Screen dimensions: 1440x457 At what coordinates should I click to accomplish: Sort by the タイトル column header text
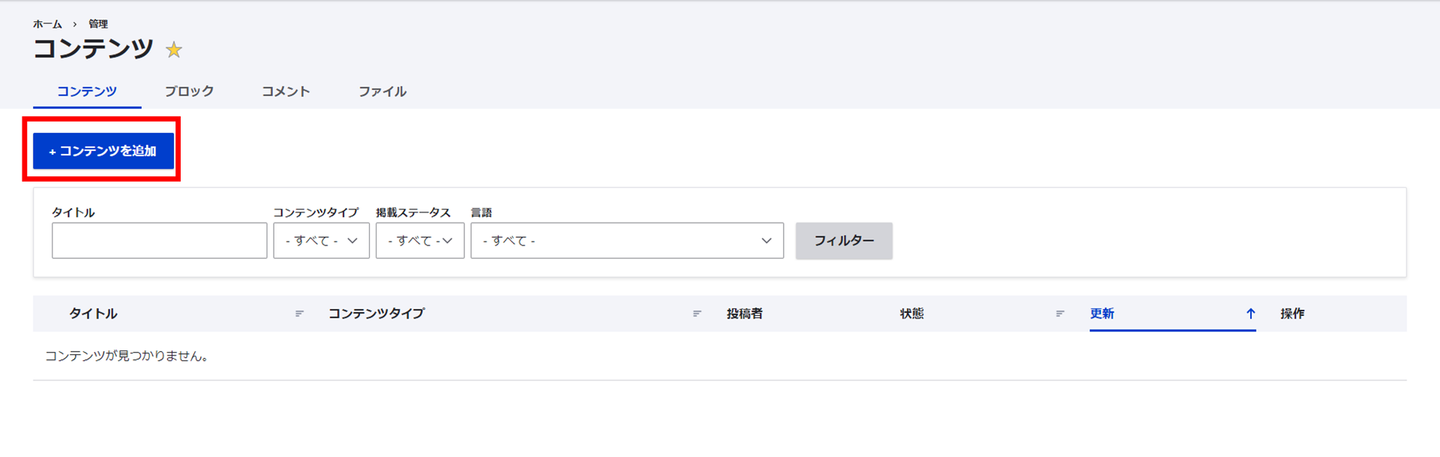pyautogui.click(x=93, y=314)
